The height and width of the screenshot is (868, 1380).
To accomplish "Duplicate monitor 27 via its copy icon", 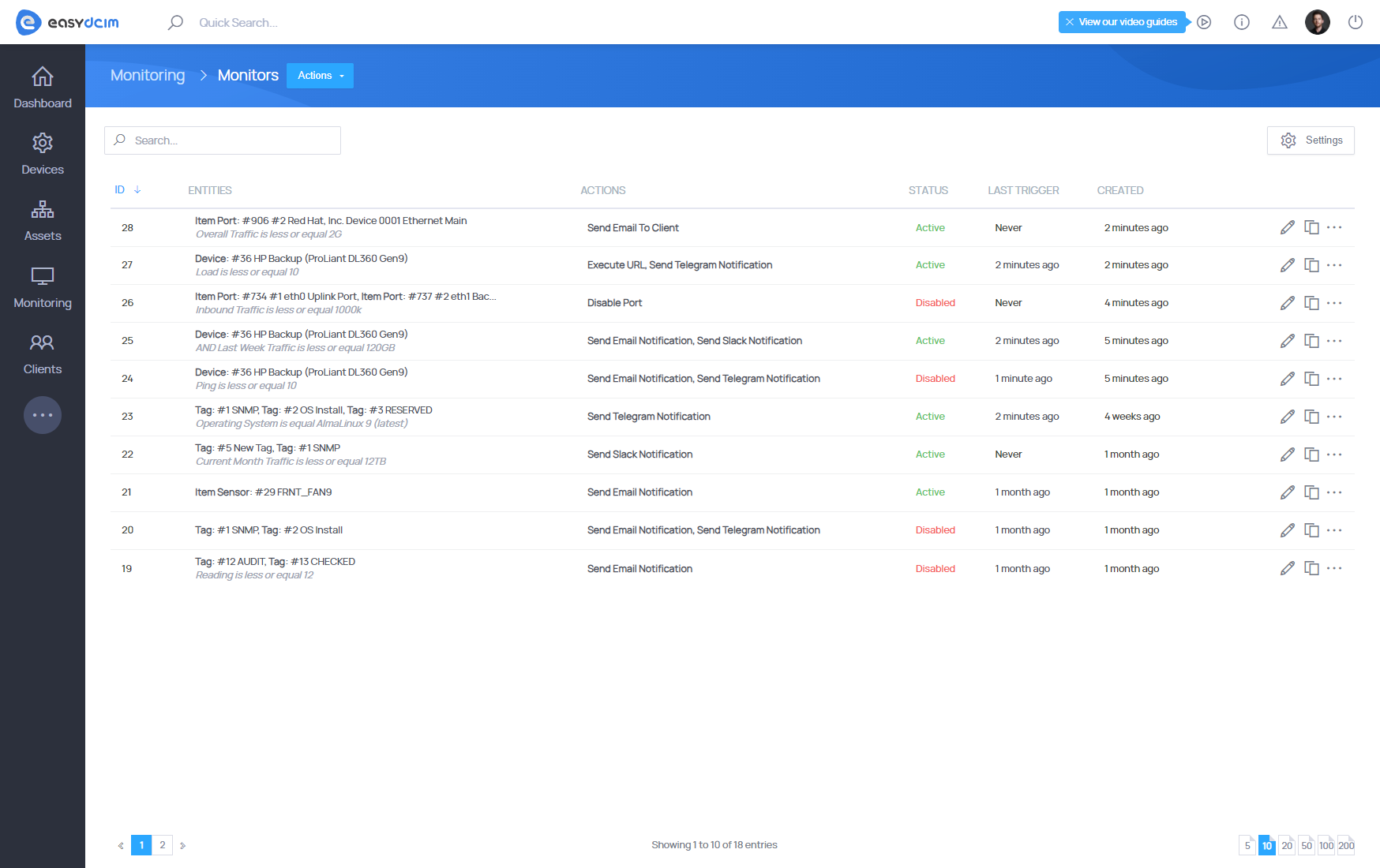I will coord(1311,265).
